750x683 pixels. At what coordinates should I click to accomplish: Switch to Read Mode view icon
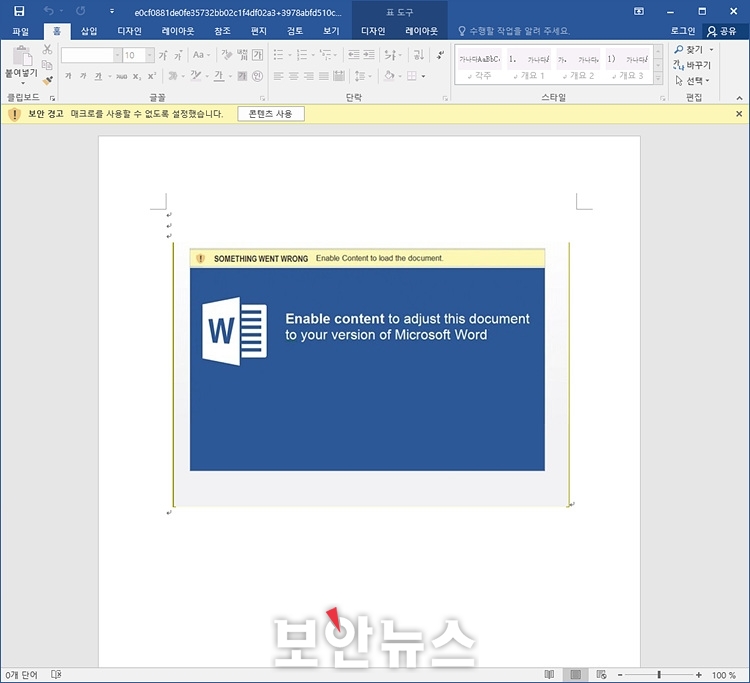pyautogui.click(x=550, y=674)
